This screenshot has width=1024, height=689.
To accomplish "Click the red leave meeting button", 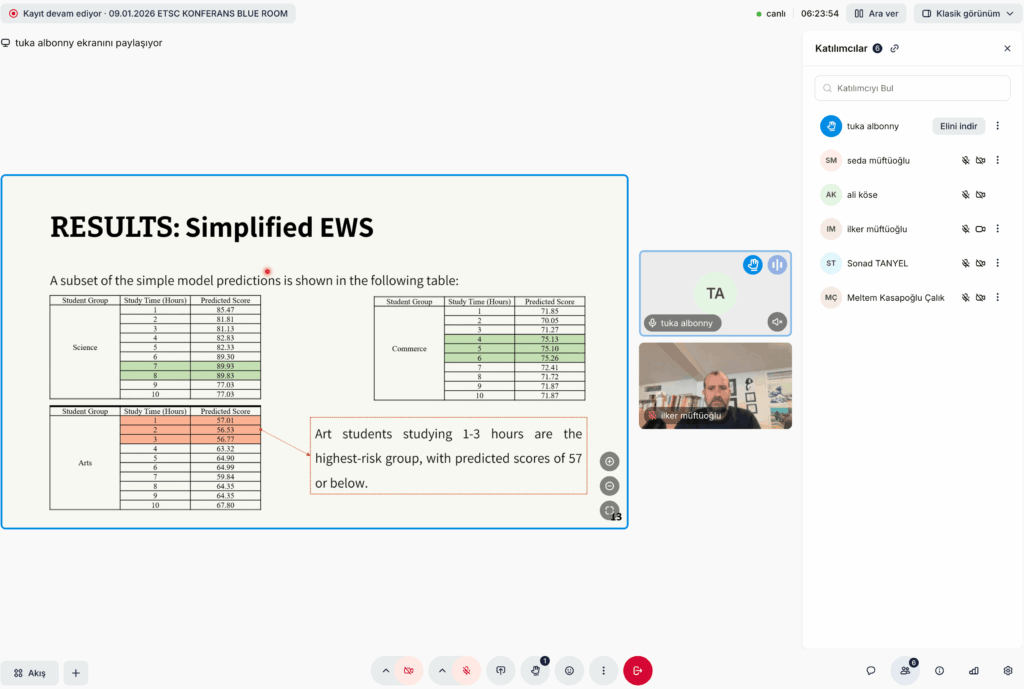I will (x=637, y=671).
